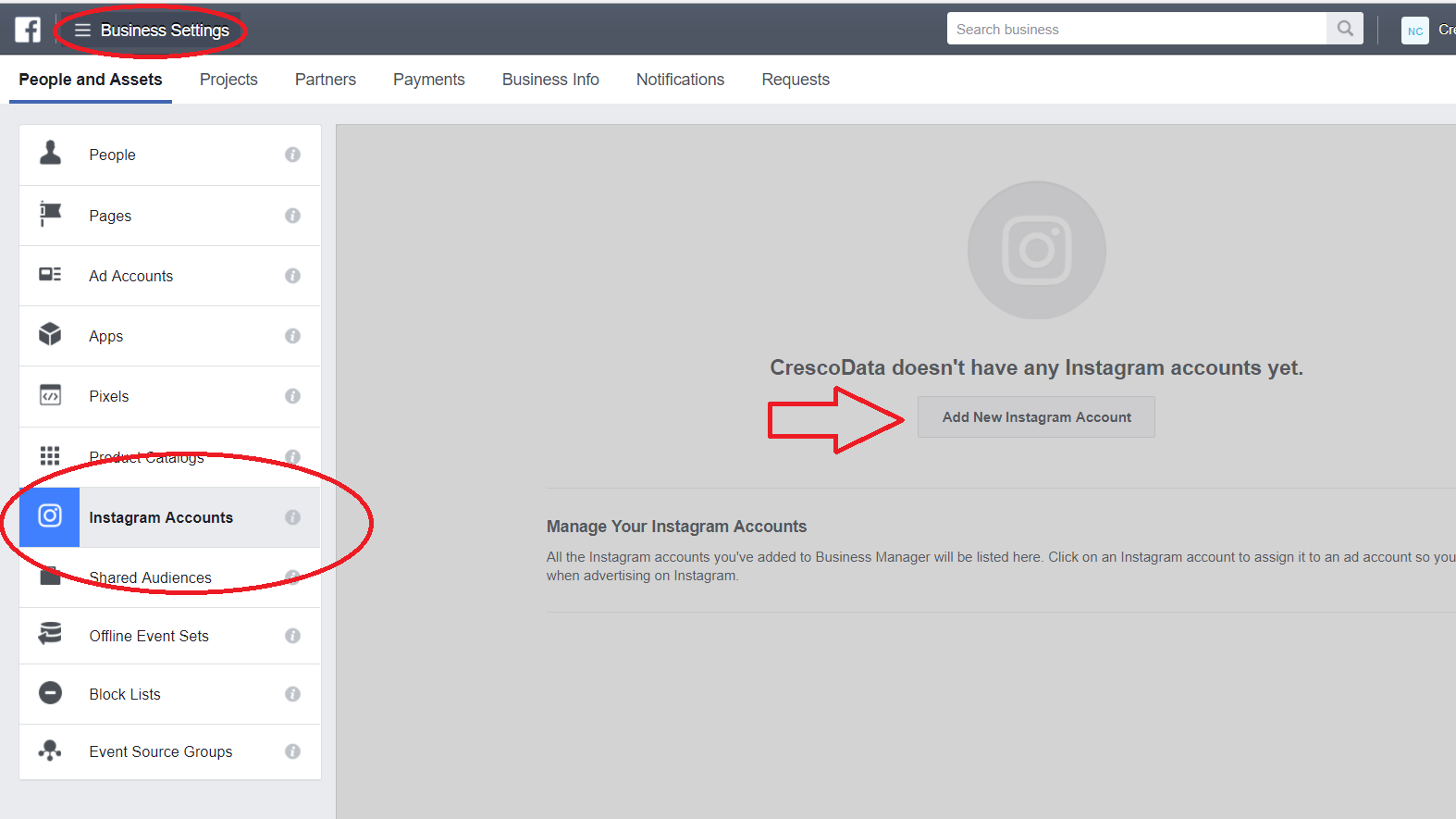Click Add New Instagram Account button
Image resolution: width=1456 pixels, height=819 pixels.
[1036, 417]
